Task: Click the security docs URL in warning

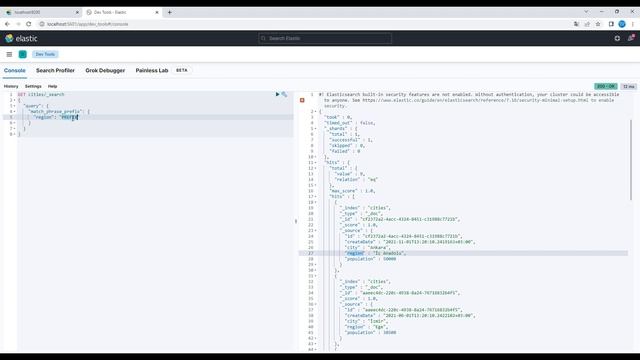Action: 476,100
